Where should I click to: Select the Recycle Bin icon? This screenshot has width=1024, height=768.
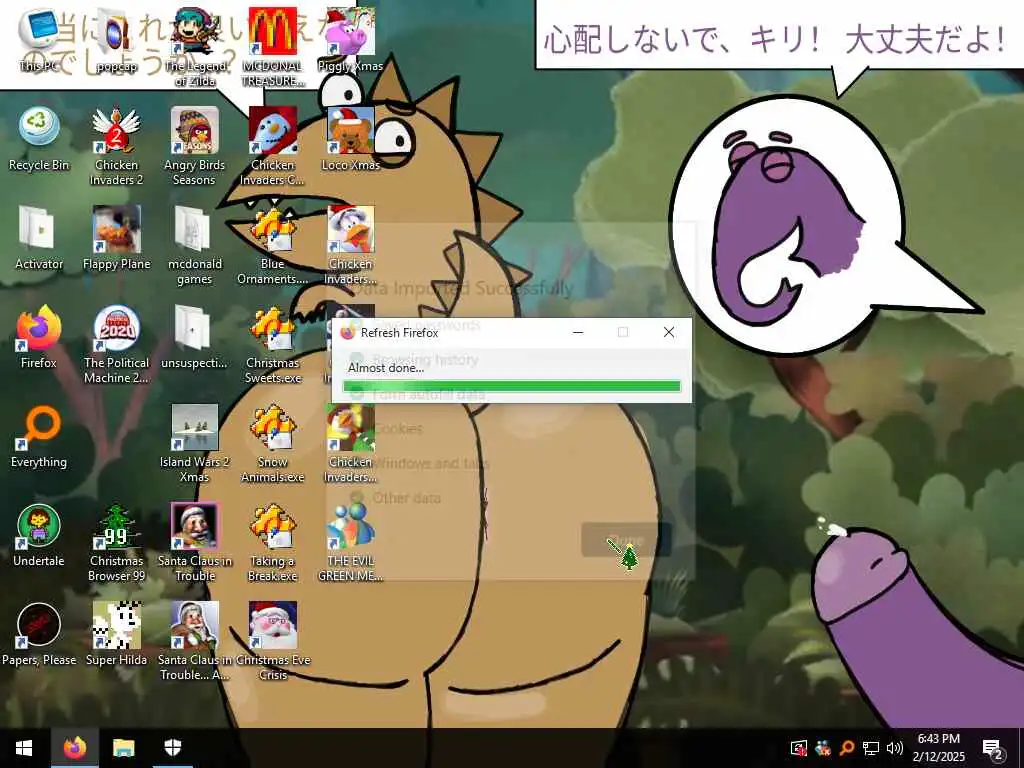click(x=39, y=139)
